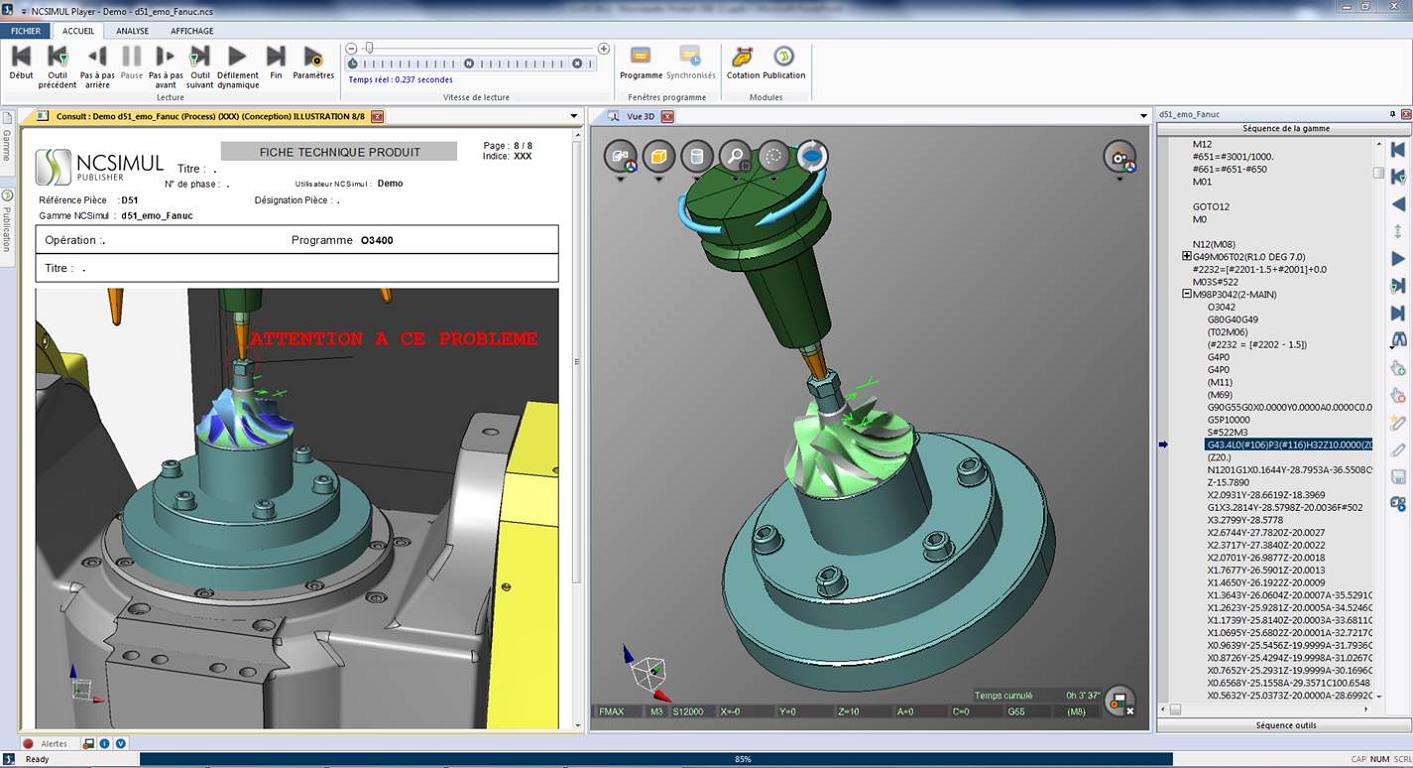This screenshot has width=1413, height=768.
Task: Adjust the Vitesse de lecture slider
Action: [x=369, y=48]
